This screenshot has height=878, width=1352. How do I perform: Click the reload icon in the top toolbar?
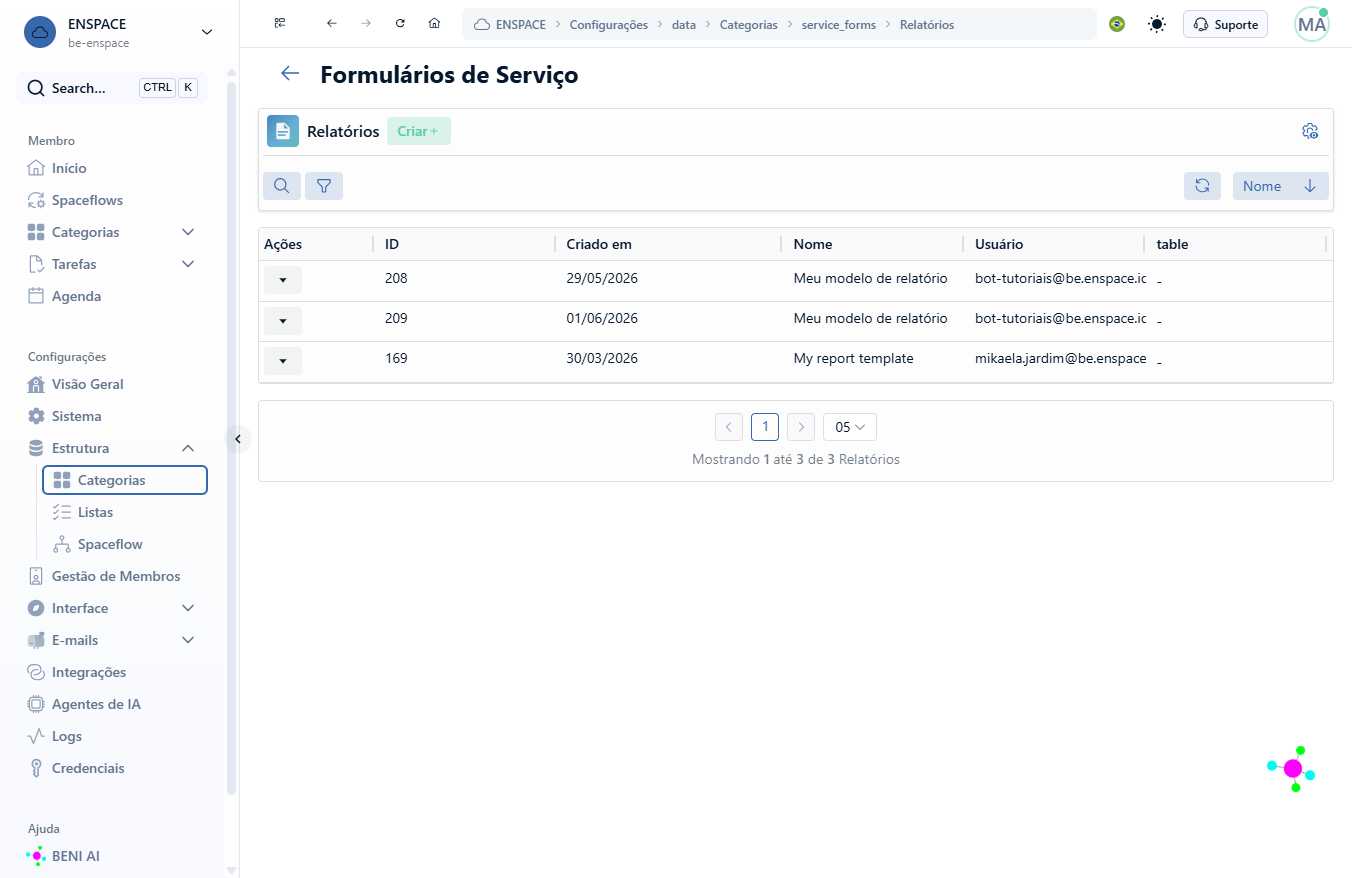pyautogui.click(x=400, y=24)
